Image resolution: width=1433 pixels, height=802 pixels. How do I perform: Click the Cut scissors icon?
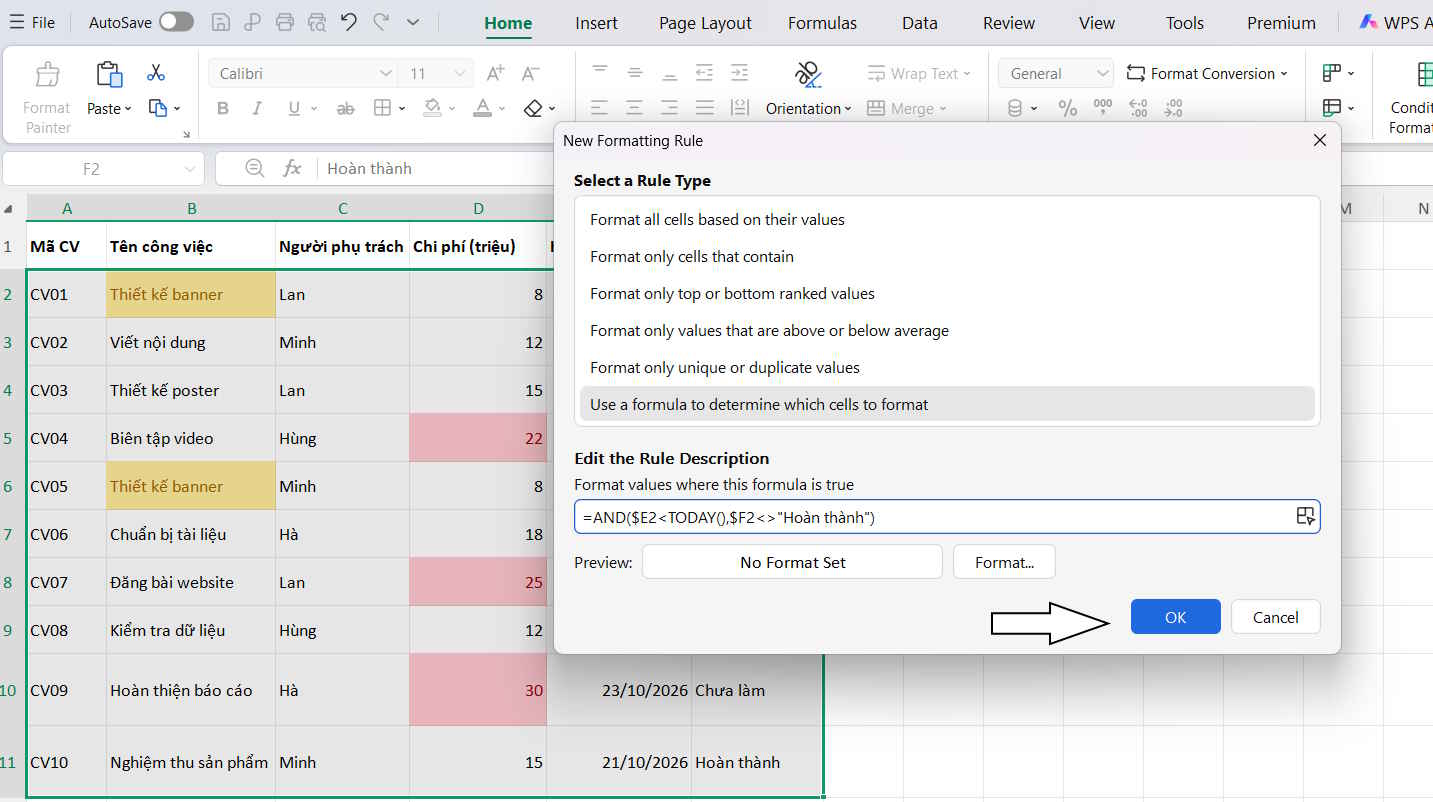[155, 73]
